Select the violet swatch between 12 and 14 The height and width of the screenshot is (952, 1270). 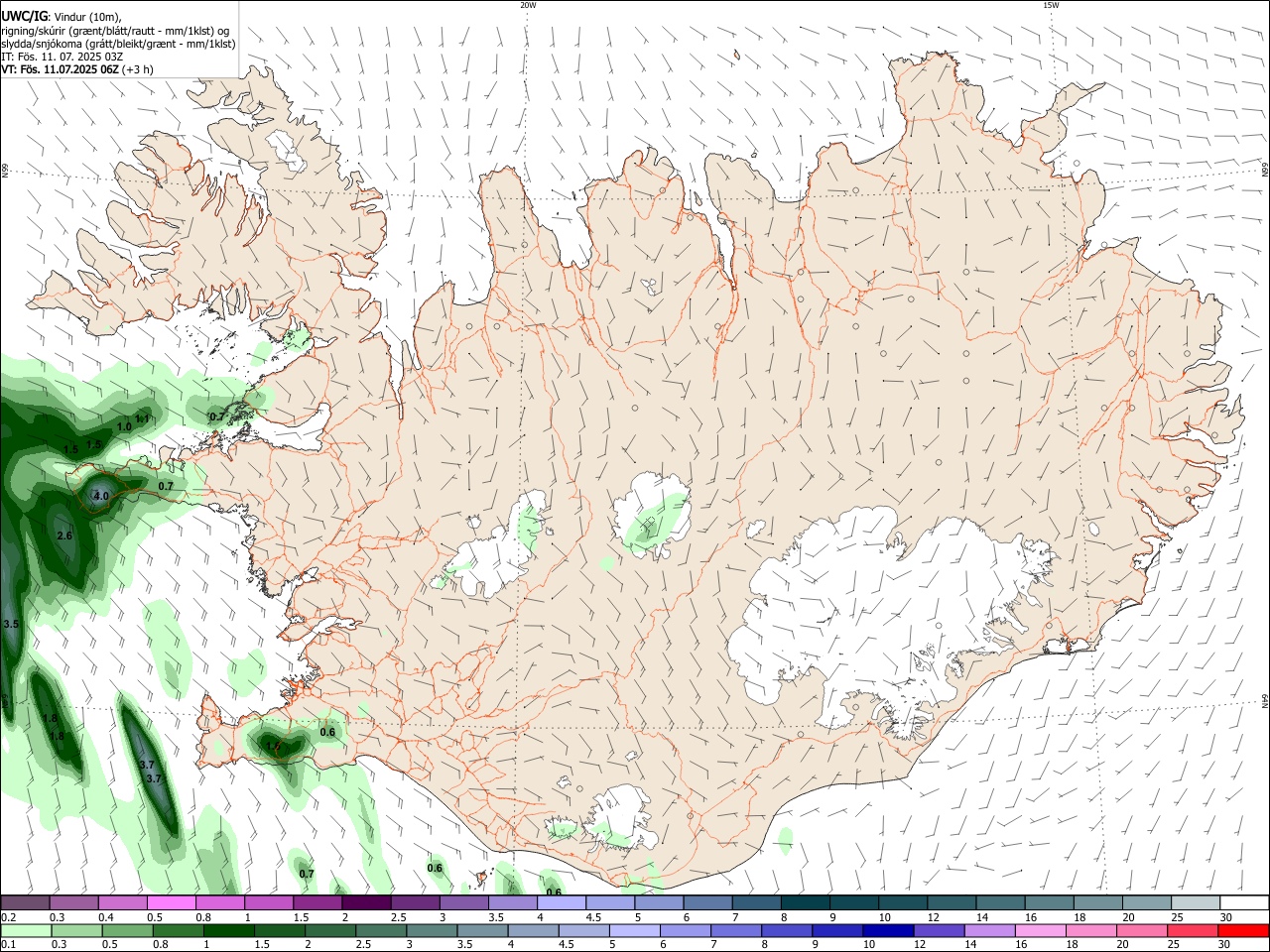point(938,931)
